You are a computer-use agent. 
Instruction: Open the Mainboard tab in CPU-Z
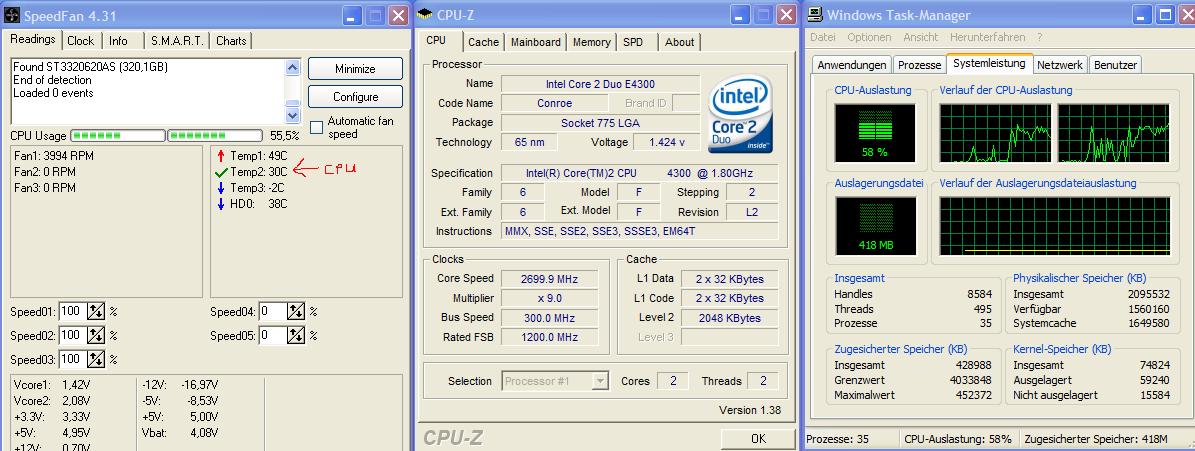click(536, 43)
